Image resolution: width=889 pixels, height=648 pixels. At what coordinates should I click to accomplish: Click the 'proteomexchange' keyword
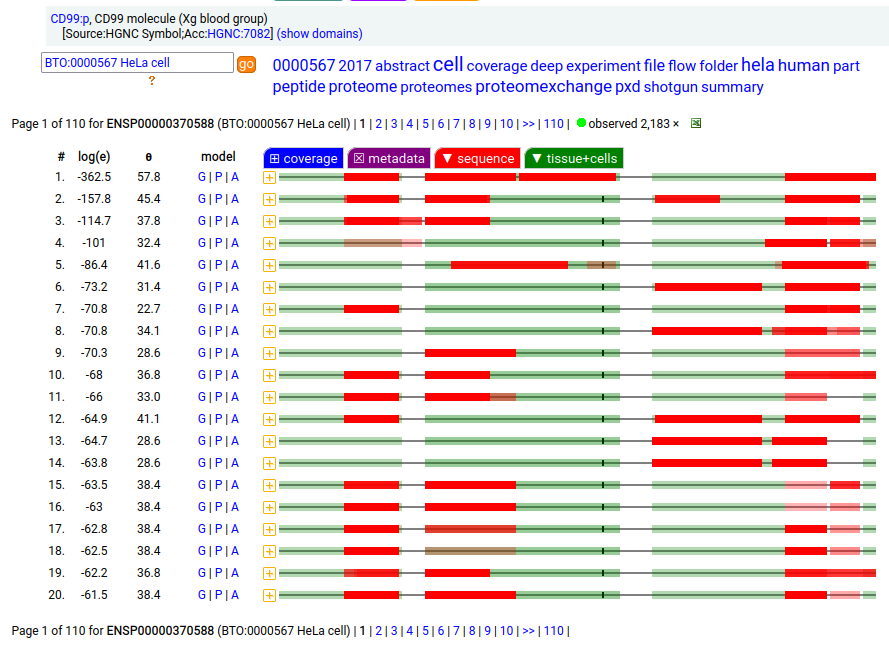(x=543, y=87)
